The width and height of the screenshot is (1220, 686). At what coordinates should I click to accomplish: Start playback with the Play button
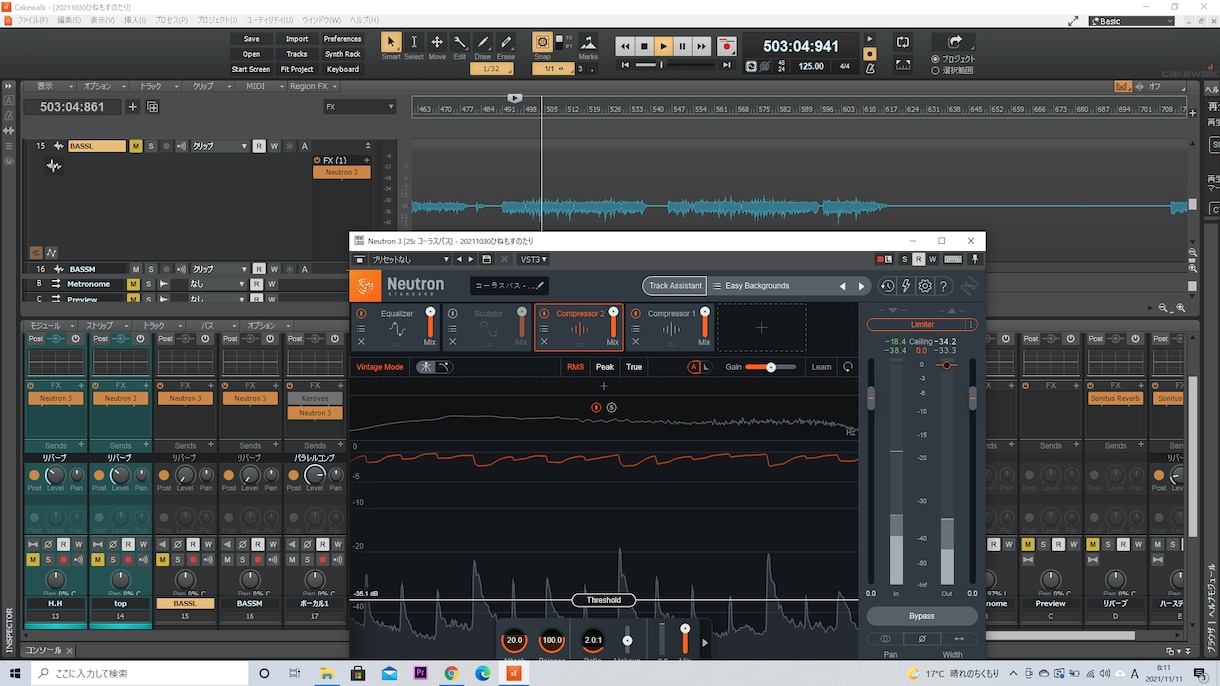click(x=664, y=46)
